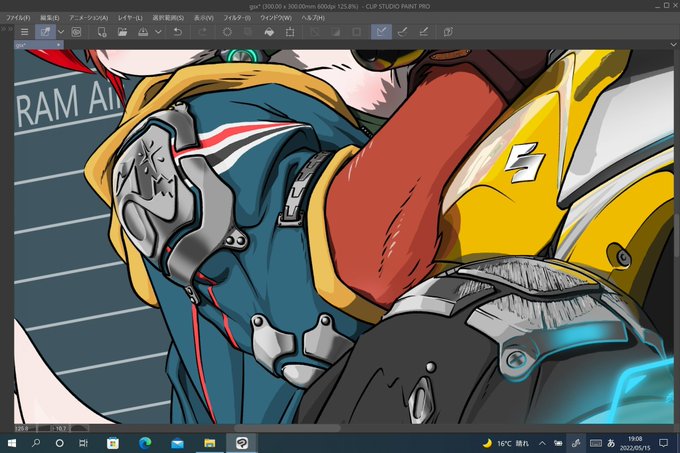Open weather widget showing 16°C 晴れ

506,443
